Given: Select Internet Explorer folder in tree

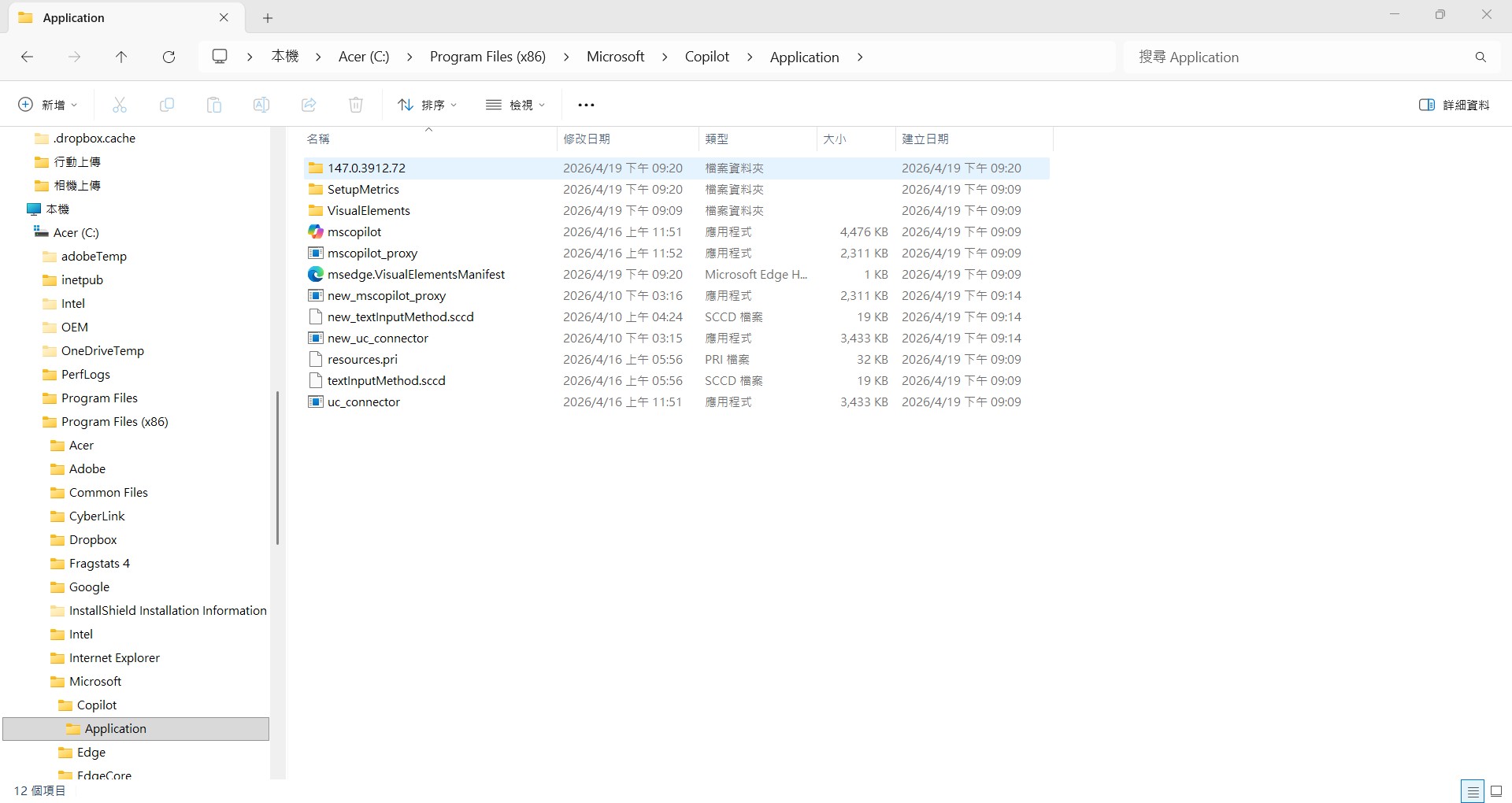Looking at the screenshot, I should [x=114, y=657].
